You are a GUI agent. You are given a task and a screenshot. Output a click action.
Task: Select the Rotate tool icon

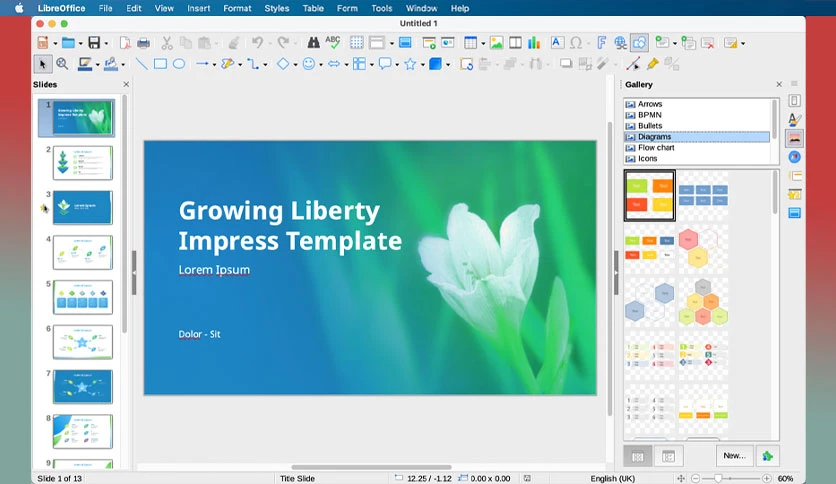(x=467, y=64)
